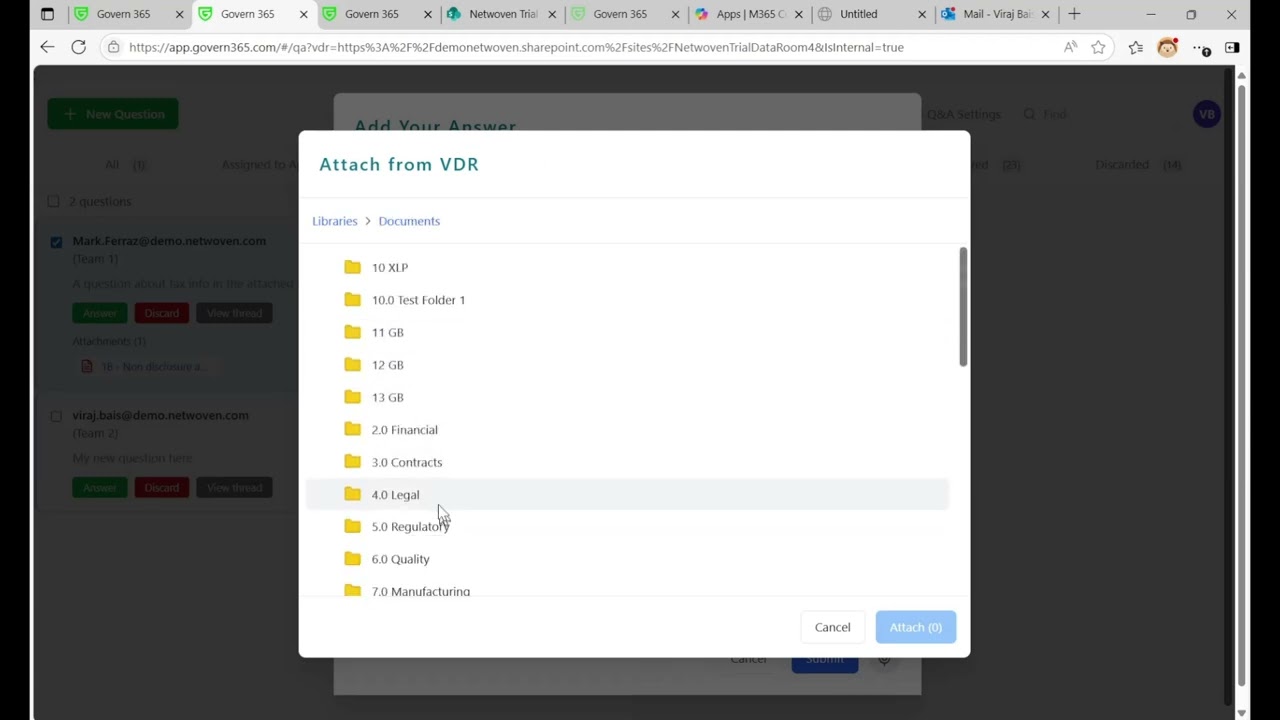Click the 4.0 Legal folder icon
This screenshot has height=720, width=1280.
click(x=352, y=494)
